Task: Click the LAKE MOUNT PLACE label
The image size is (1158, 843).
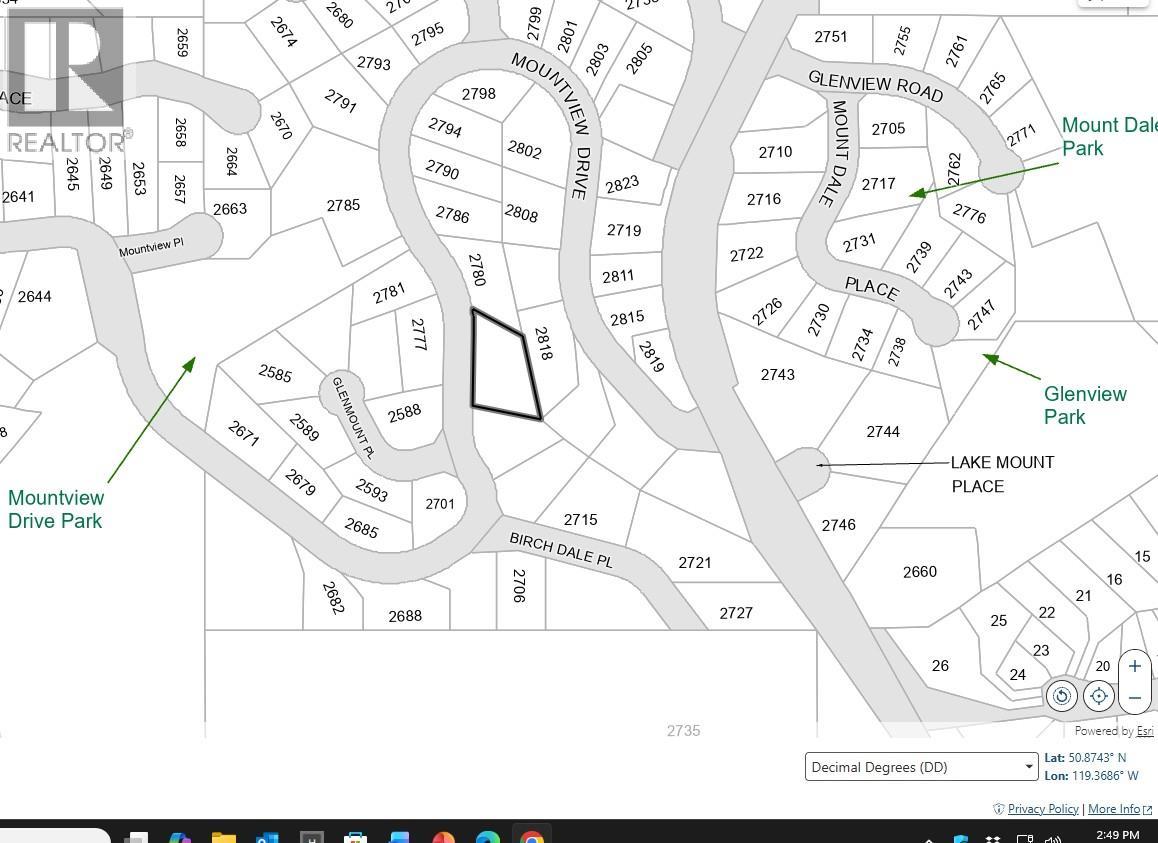Action: (x=1002, y=474)
